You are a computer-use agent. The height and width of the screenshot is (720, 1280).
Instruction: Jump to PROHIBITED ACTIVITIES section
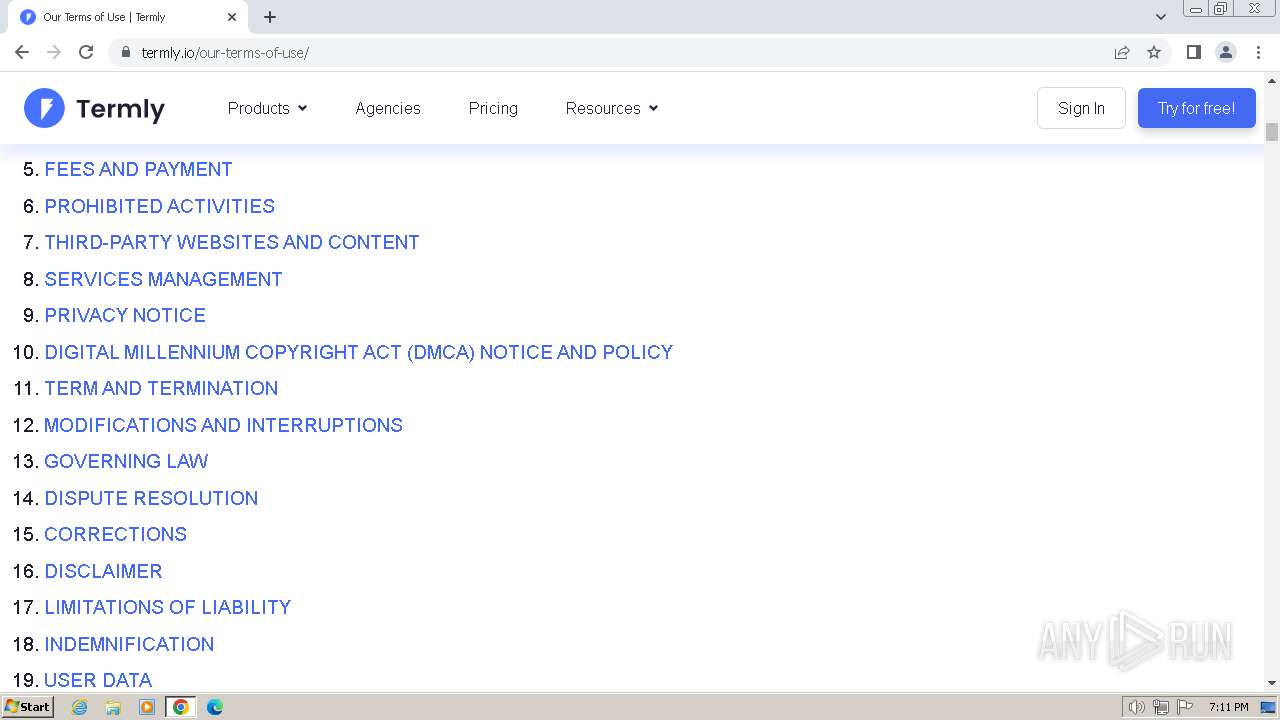coord(159,206)
